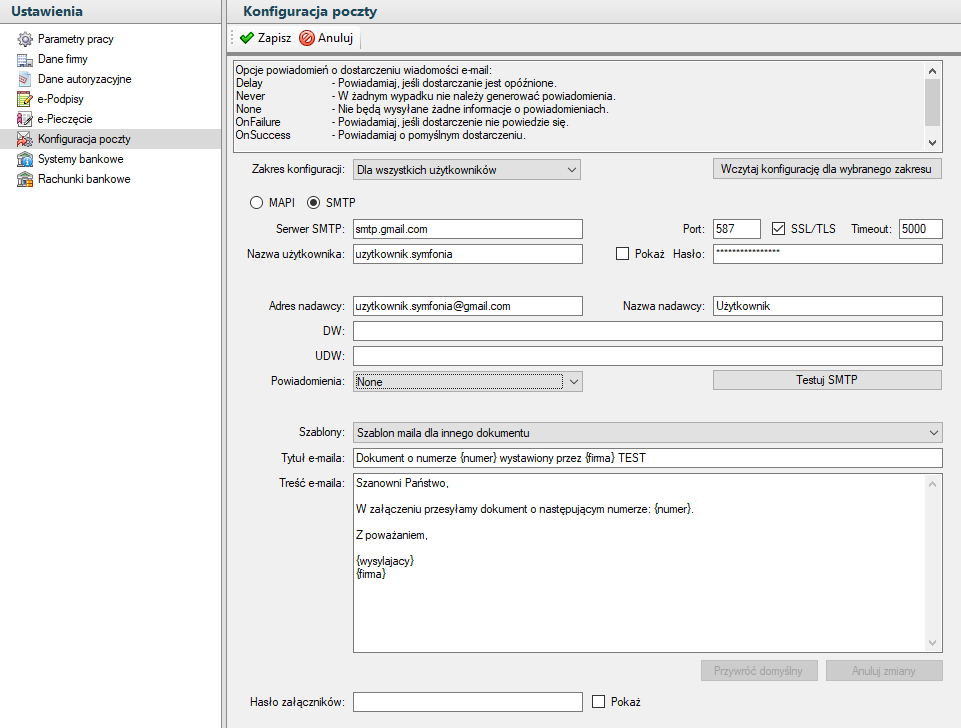Screen dimensions: 961x728
Task: Open Dane autoryzacyjne icon in sidebar
Action: click(x=25, y=80)
